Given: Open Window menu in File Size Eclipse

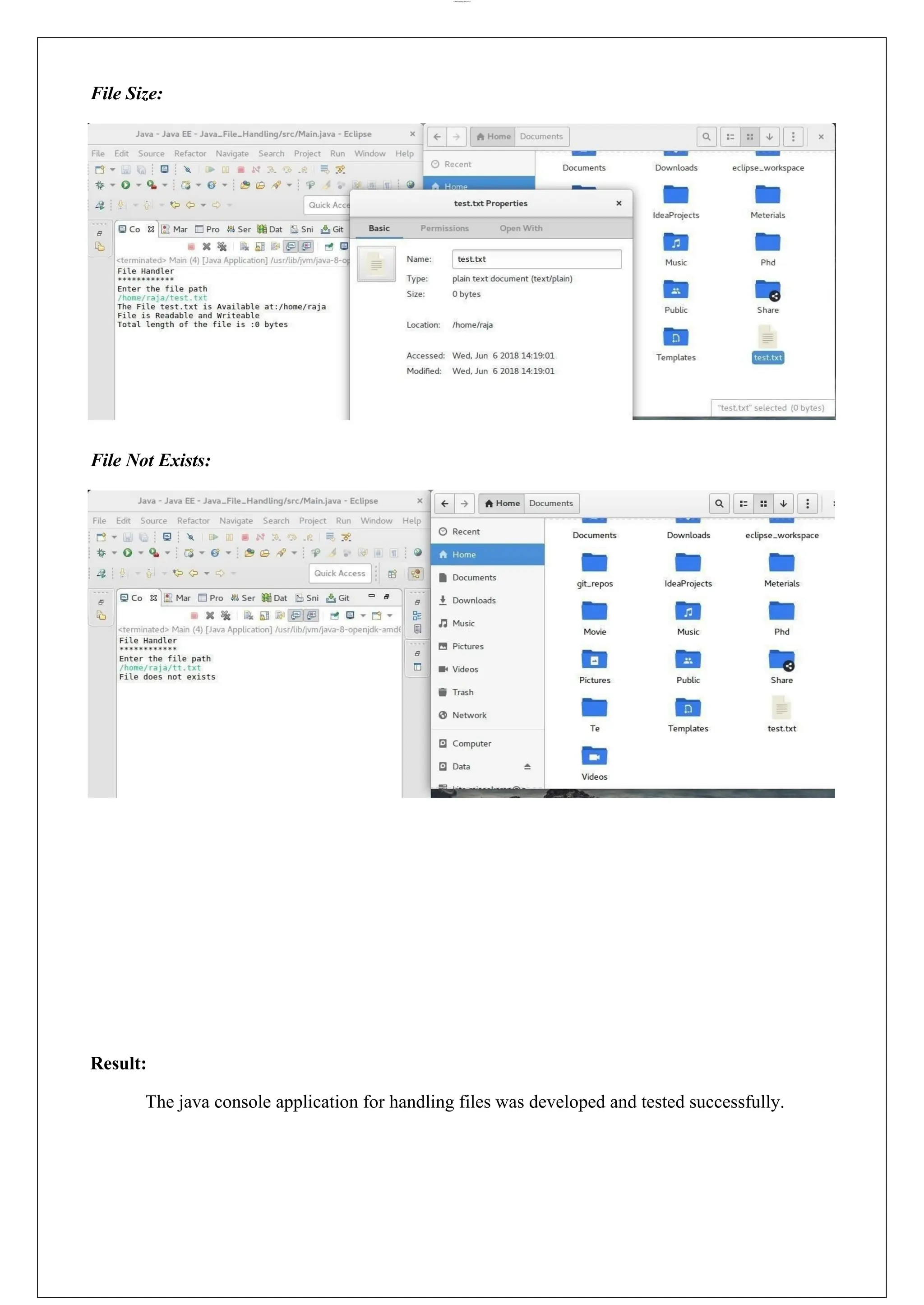Looking at the screenshot, I should click(370, 154).
